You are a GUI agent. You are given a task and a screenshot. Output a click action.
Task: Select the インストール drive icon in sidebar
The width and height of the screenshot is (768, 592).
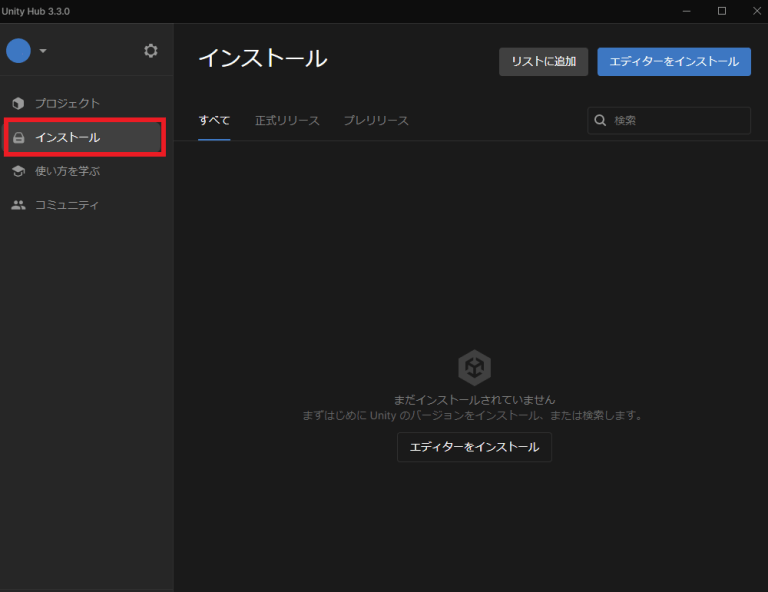coord(18,137)
